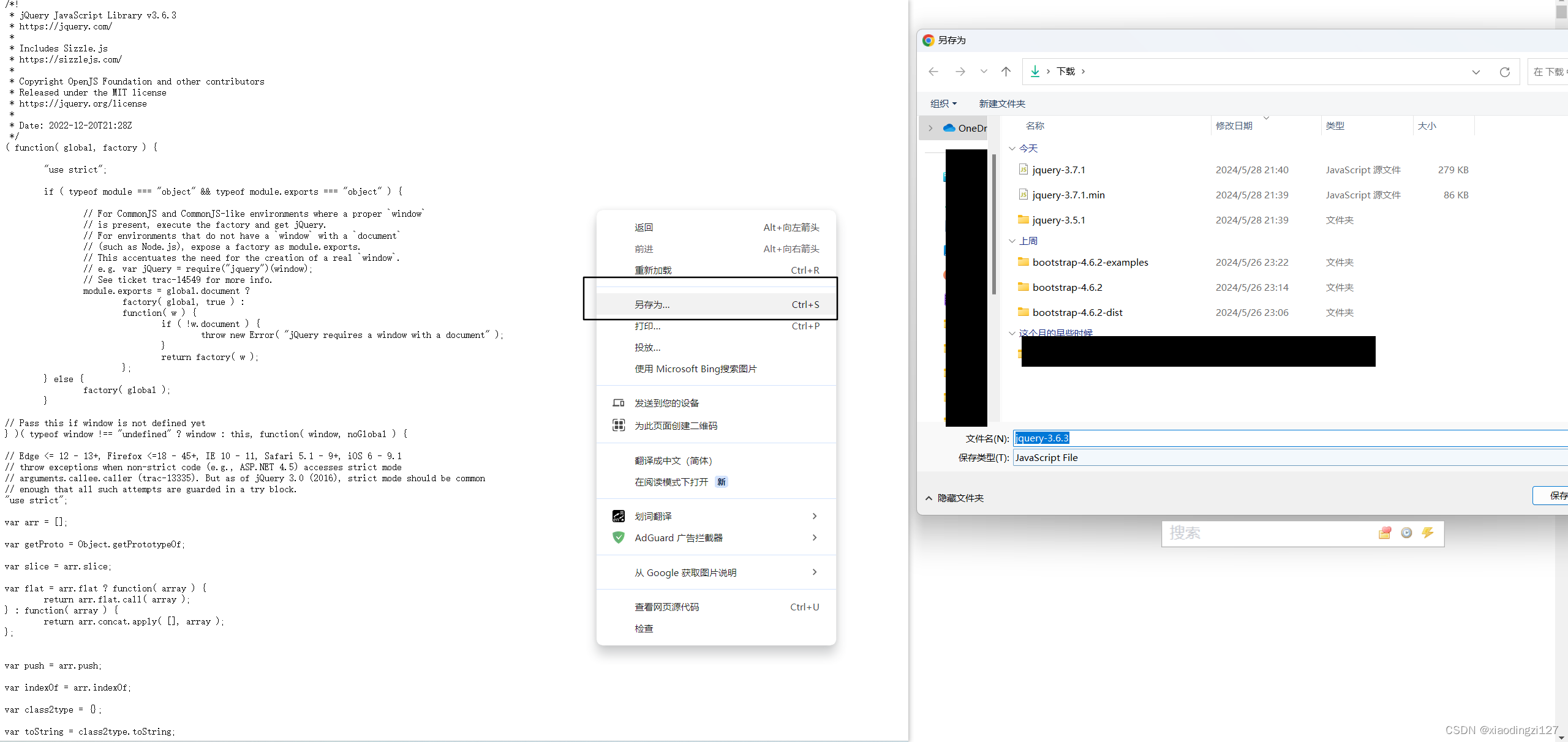Image resolution: width=1568 pixels, height=742 pixels.
Task: Open the 组织 dropdown menu
Action: [x=943, y=103]
